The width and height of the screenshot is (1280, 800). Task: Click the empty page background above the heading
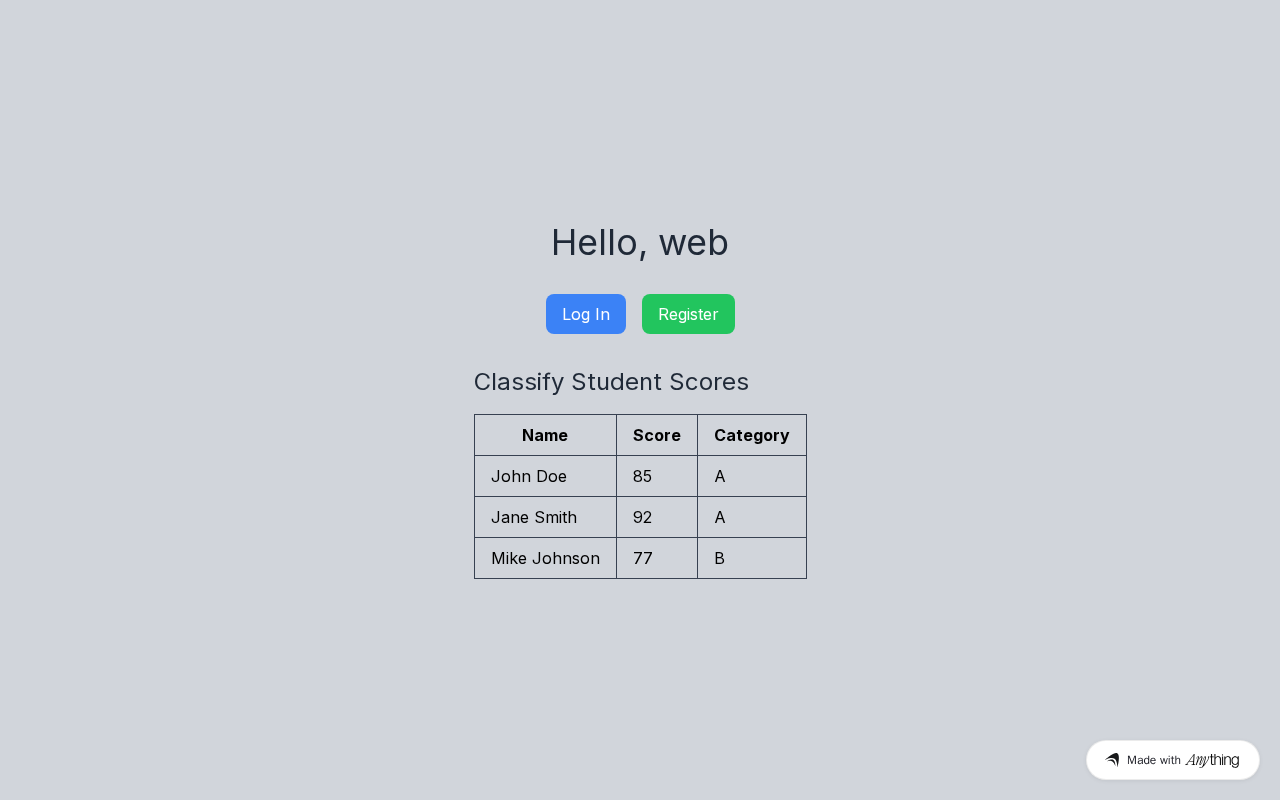click(x=640, y=100)
